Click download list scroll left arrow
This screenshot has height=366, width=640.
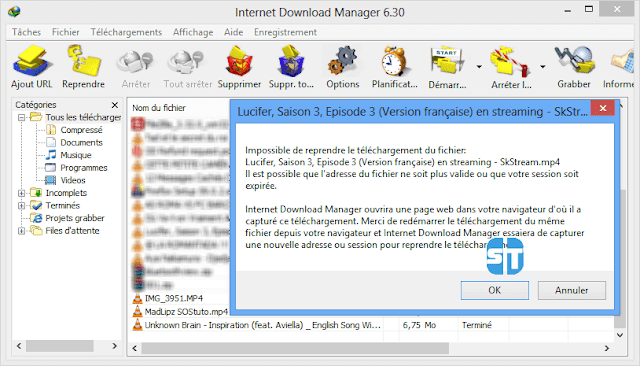[135, 348]
